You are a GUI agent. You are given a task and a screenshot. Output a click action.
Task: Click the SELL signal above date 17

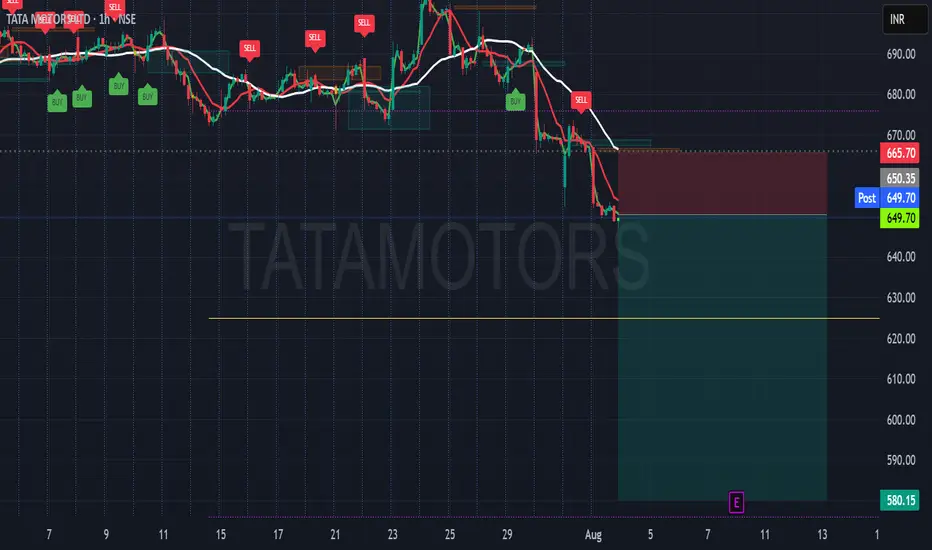(x=249, y=49)
